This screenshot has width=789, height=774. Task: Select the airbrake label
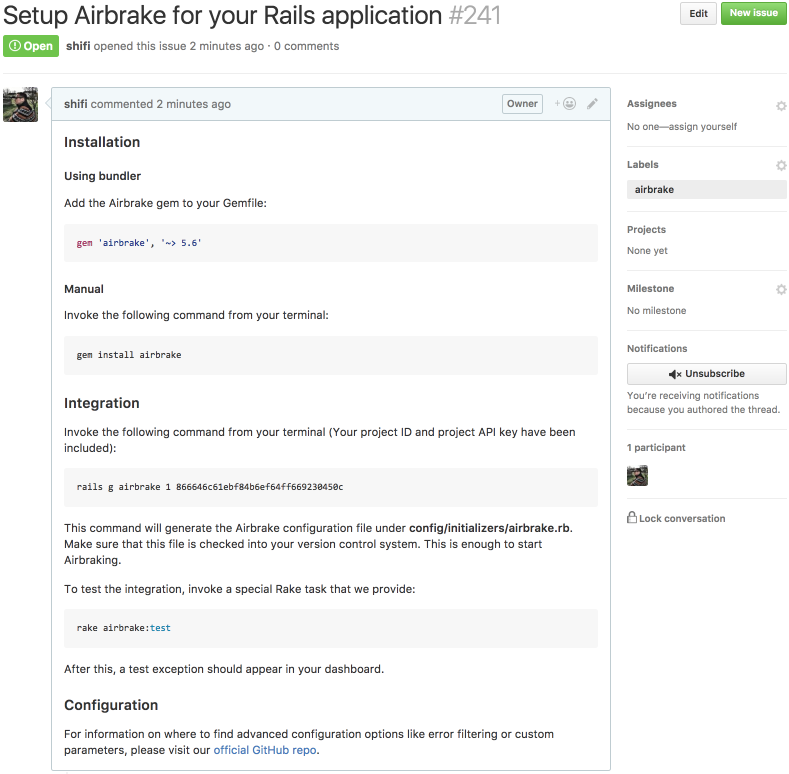click(706, 190)
